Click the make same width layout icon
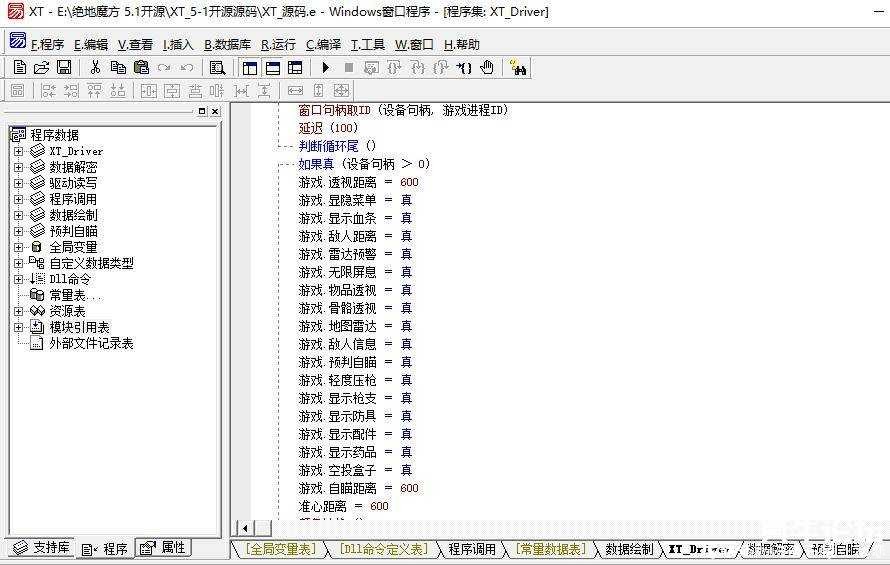 point(295,90)
